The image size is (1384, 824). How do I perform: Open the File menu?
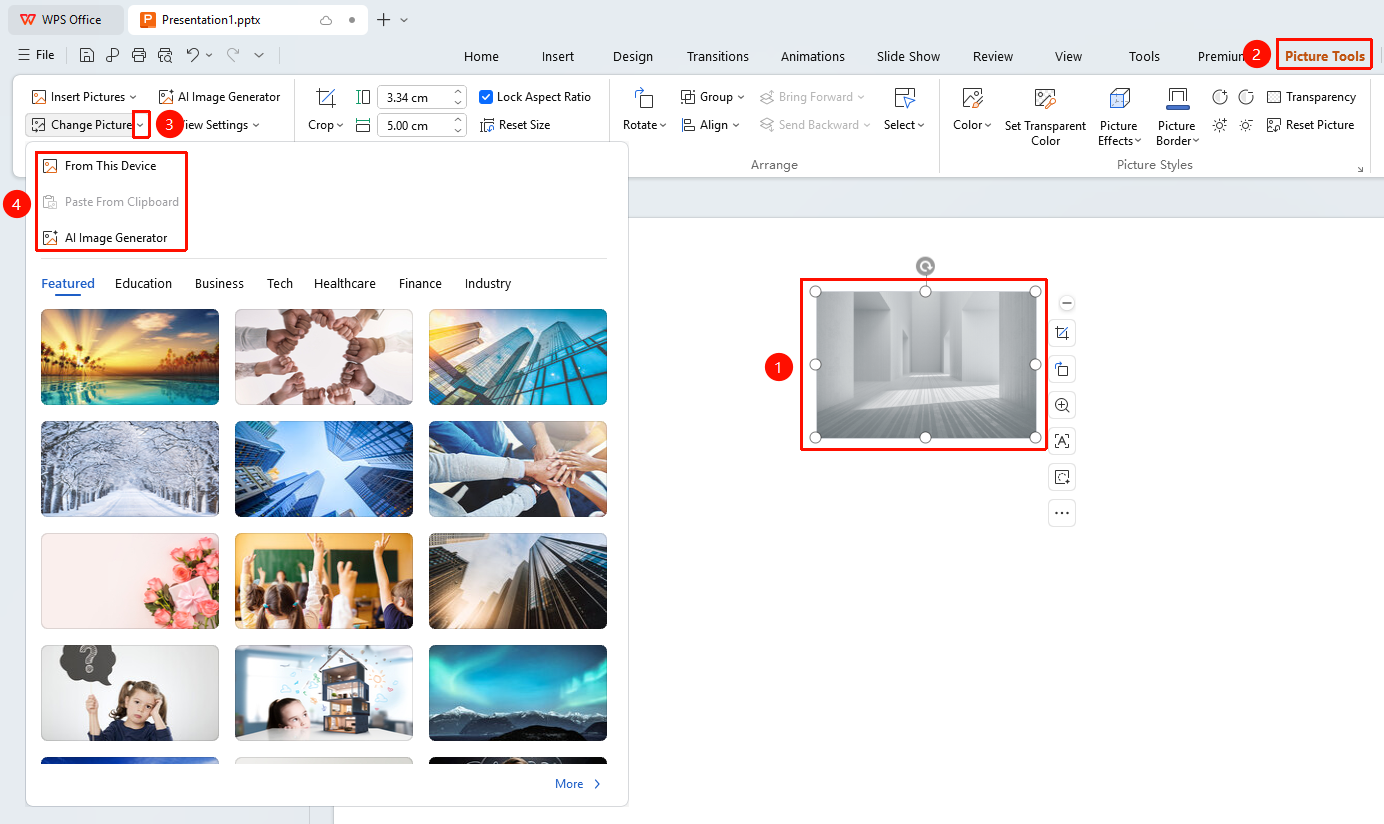[37, 56]
